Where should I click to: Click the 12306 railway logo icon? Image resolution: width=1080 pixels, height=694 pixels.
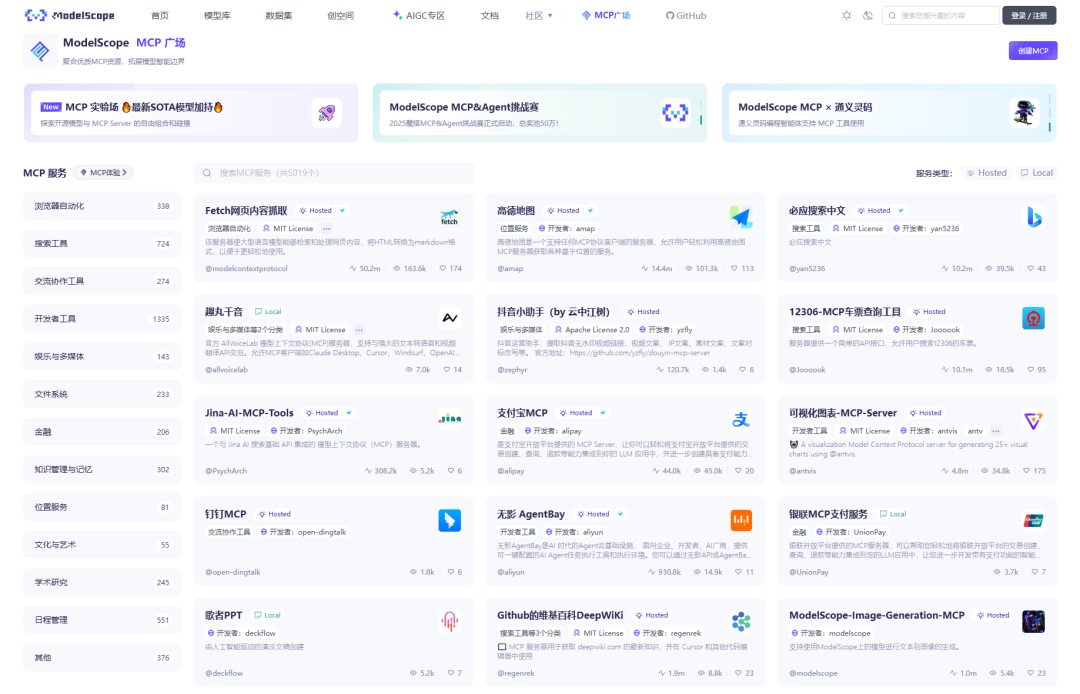click(1033, 318)
